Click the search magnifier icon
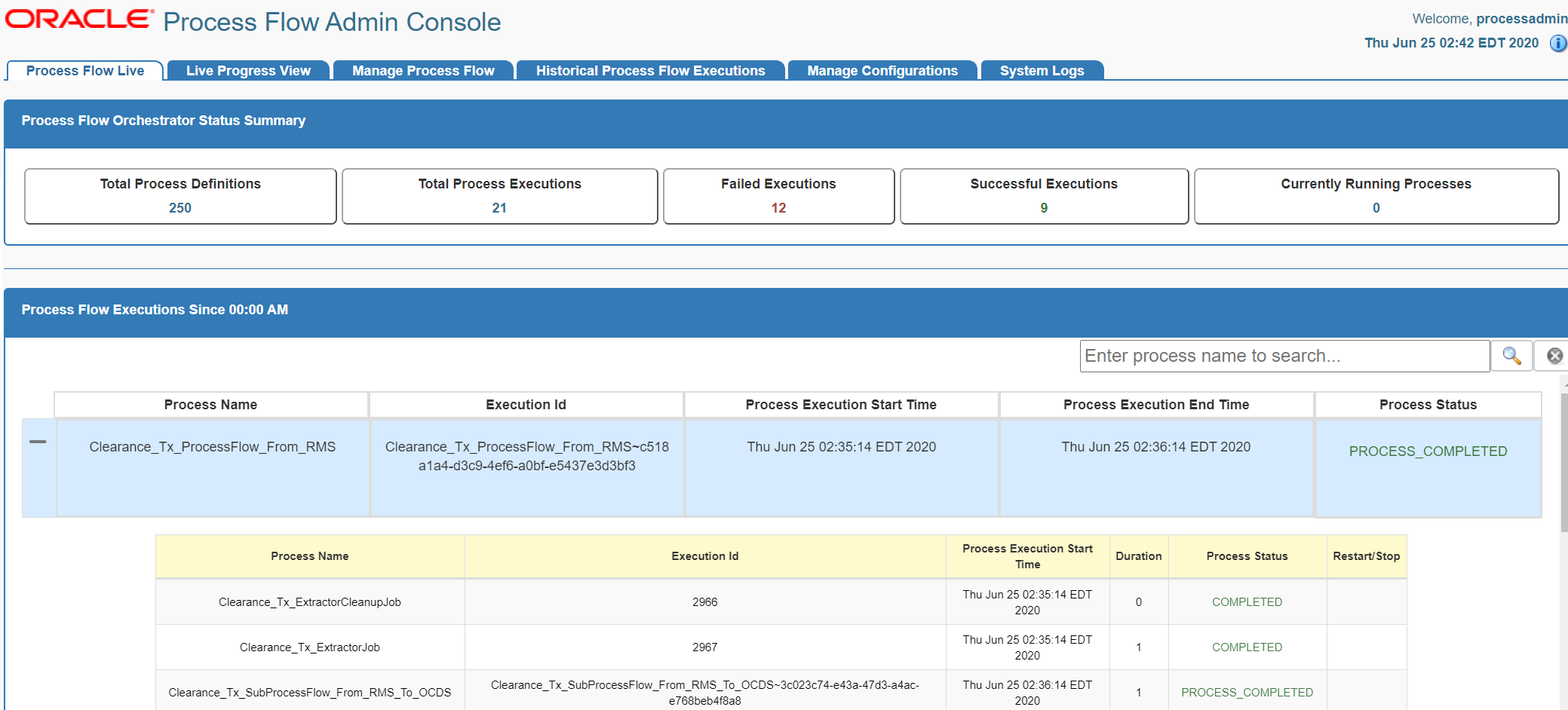The height and width of the screenshot is (710, 1568). tap(1511, 355)
